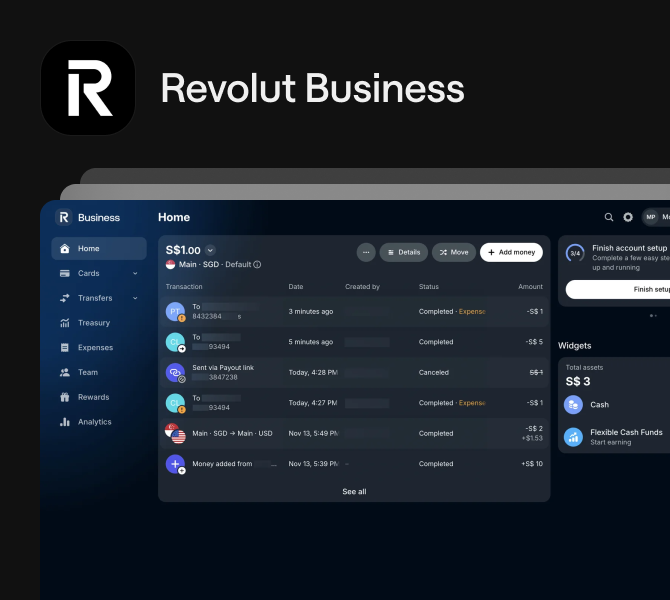Click the Status column header

(x=429, y=287)
